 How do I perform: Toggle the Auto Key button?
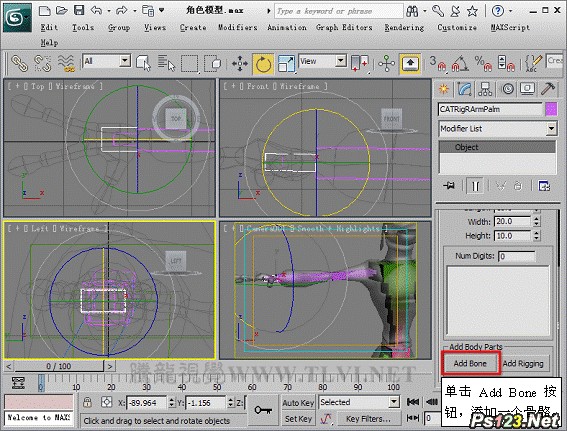tap(298, 403)
